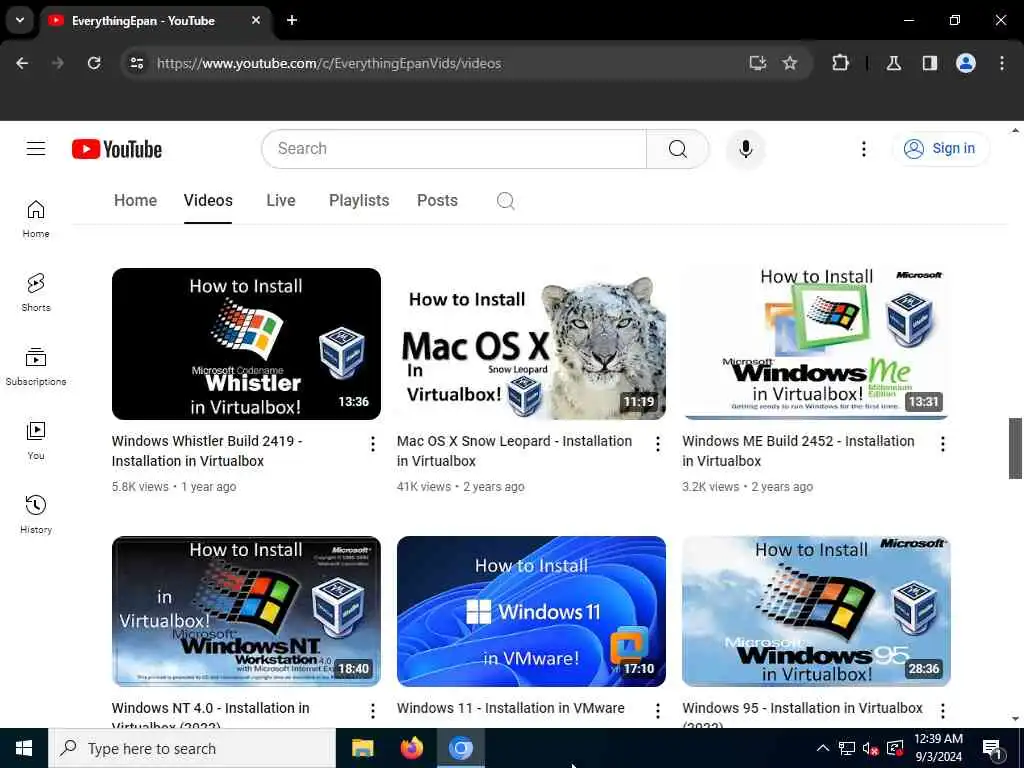Open options for Windows ME Build 2452 video
The image size is (1024, 768).
pyautogui.click(x=942, y=444)
